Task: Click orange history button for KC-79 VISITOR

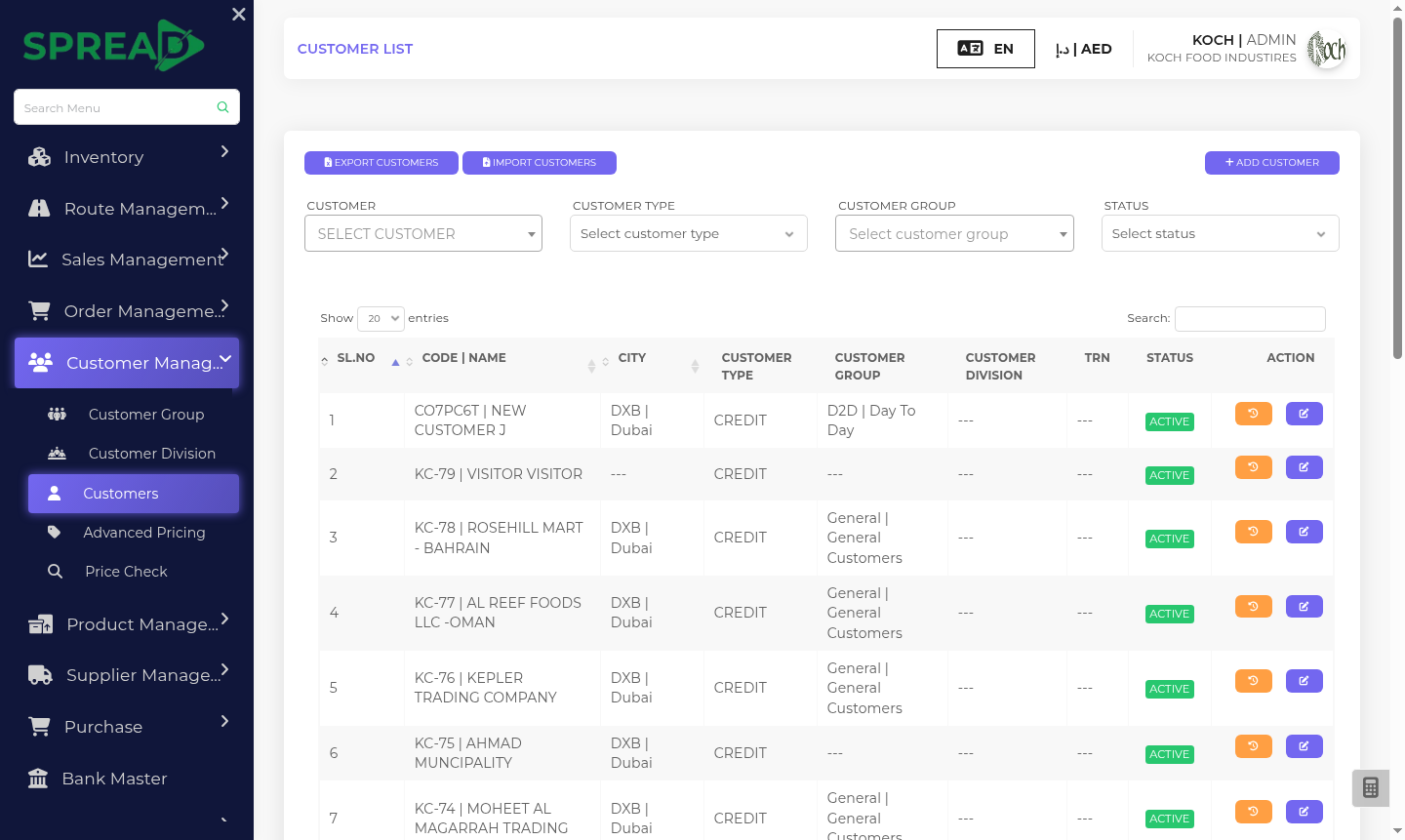Action: pos(1254,467)
